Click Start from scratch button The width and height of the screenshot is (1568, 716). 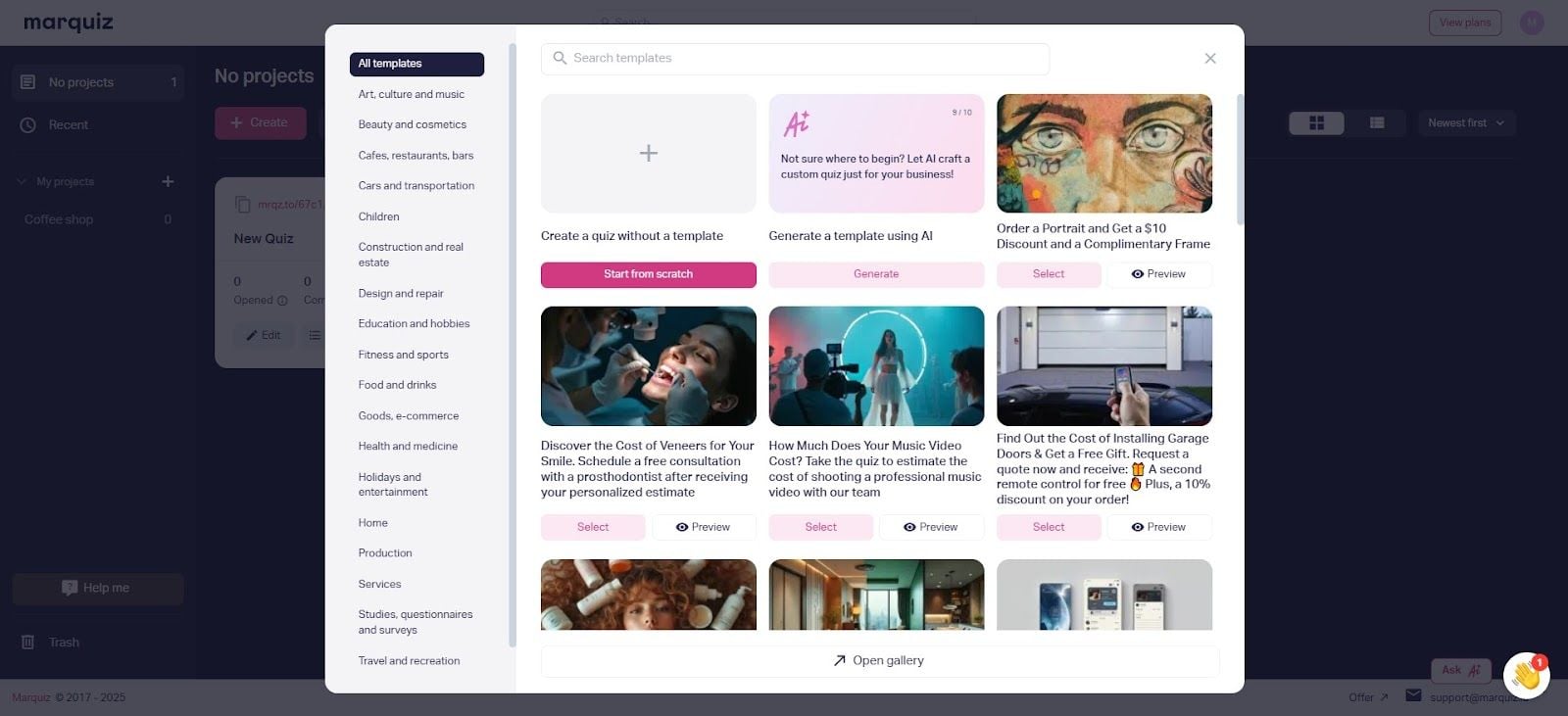pyautogui.click(x=649, y=274)
